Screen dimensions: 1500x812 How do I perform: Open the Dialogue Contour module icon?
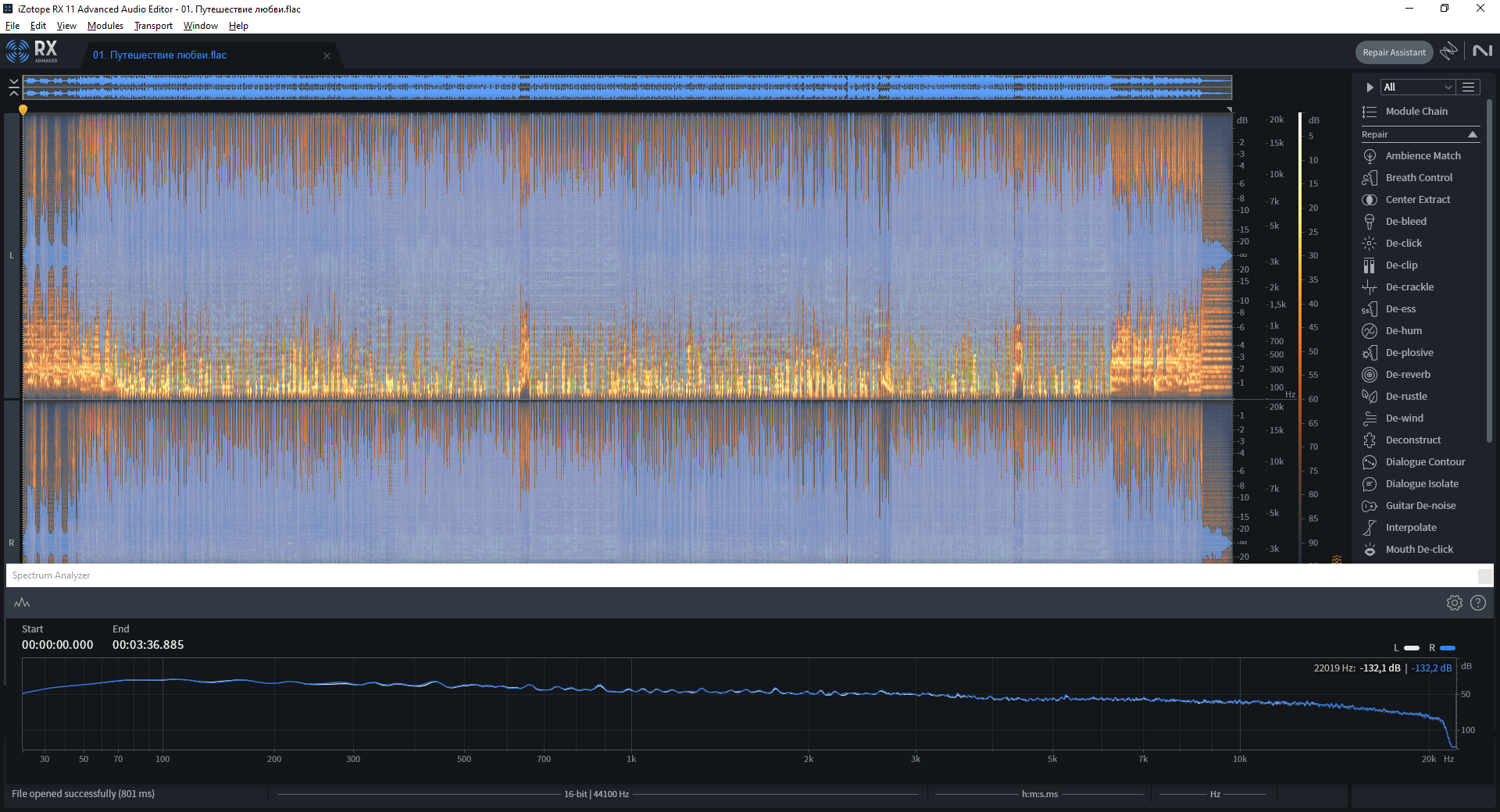point(1370,462)
